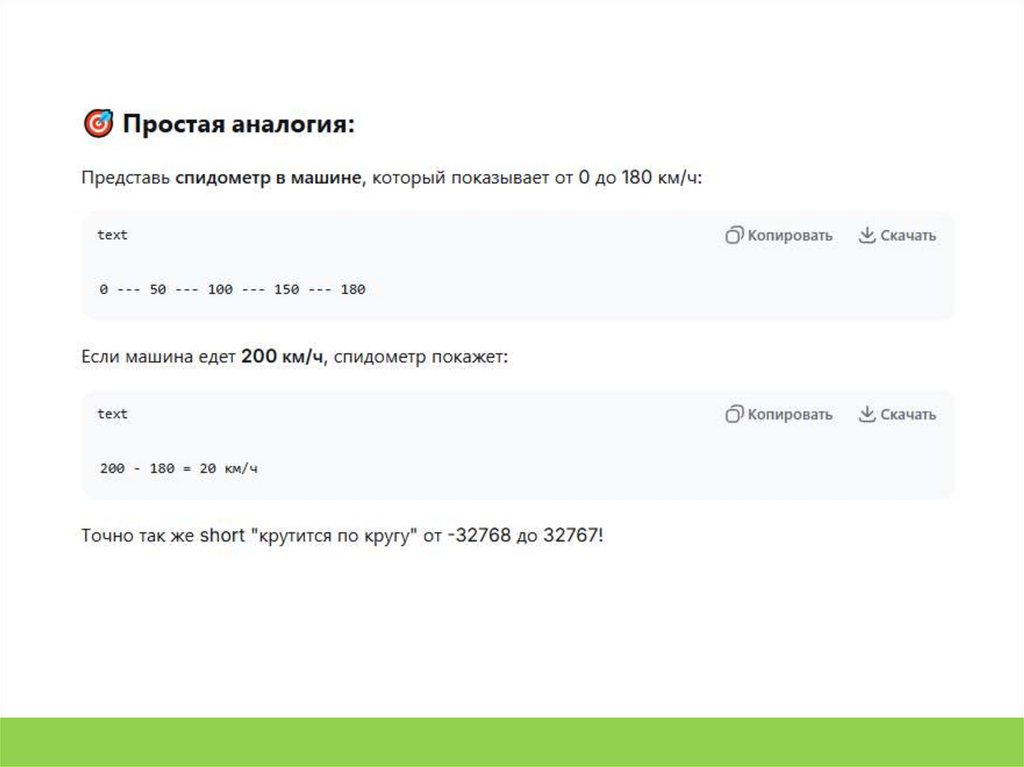The image size is (1024, 767).
Task: Click the code line "200 - 180 = 20 км/ч"
Action: click(x=179, y=468)
